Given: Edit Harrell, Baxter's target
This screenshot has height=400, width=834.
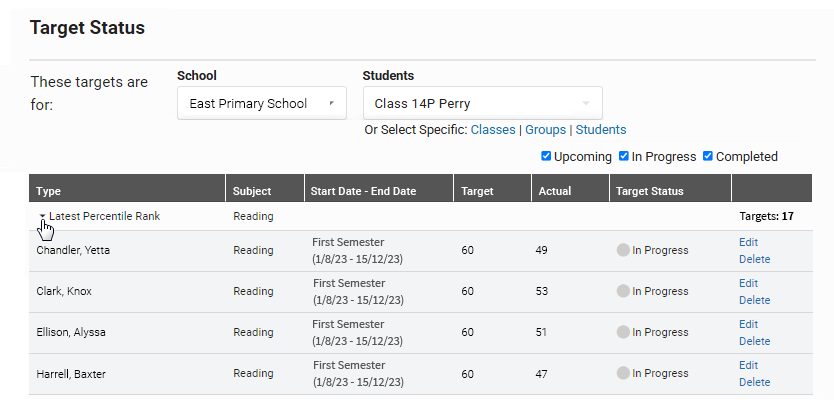Looking at the screenshot, I should coord(748,365).
